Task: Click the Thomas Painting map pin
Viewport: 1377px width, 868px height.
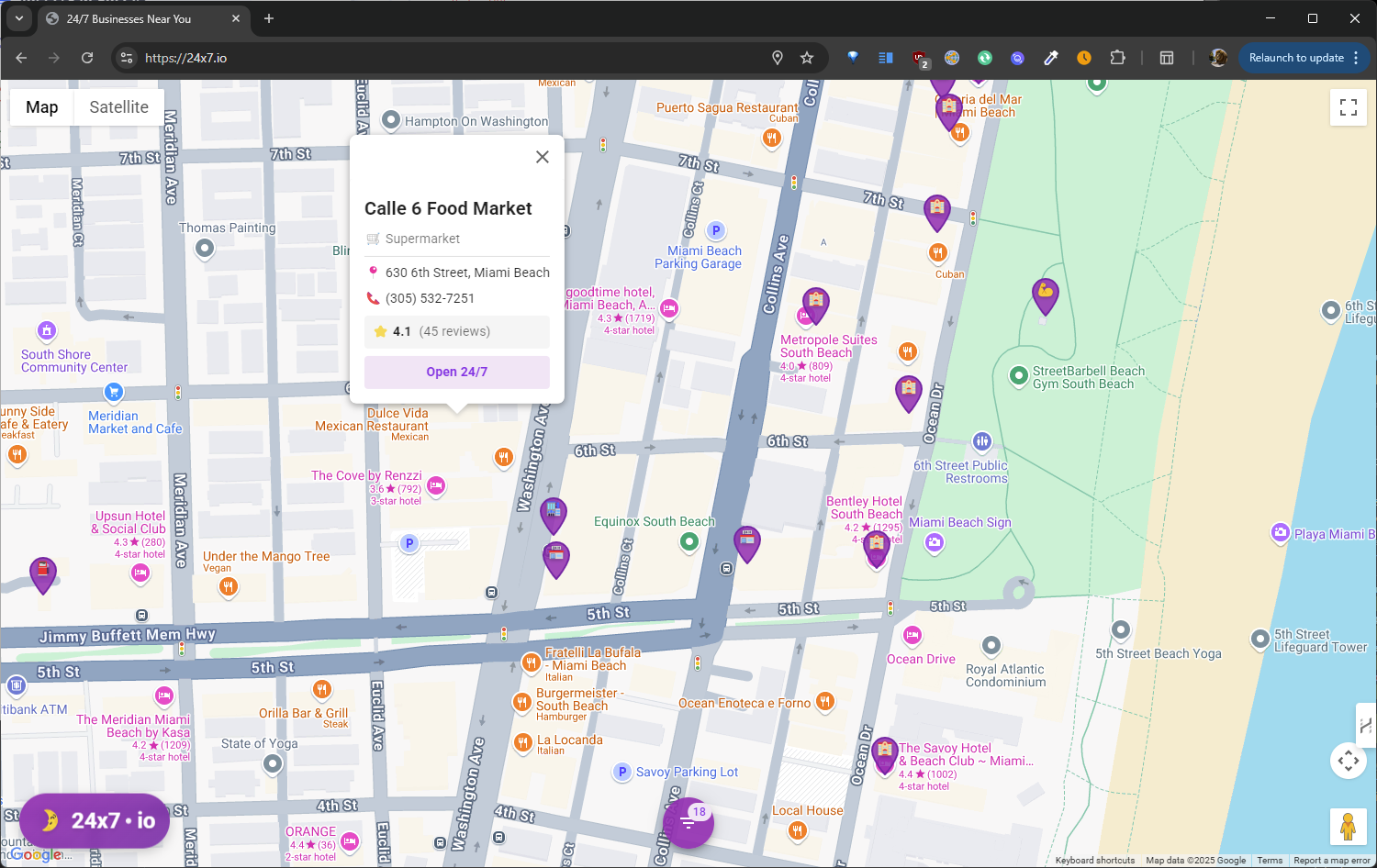Action: pos(205,248)
